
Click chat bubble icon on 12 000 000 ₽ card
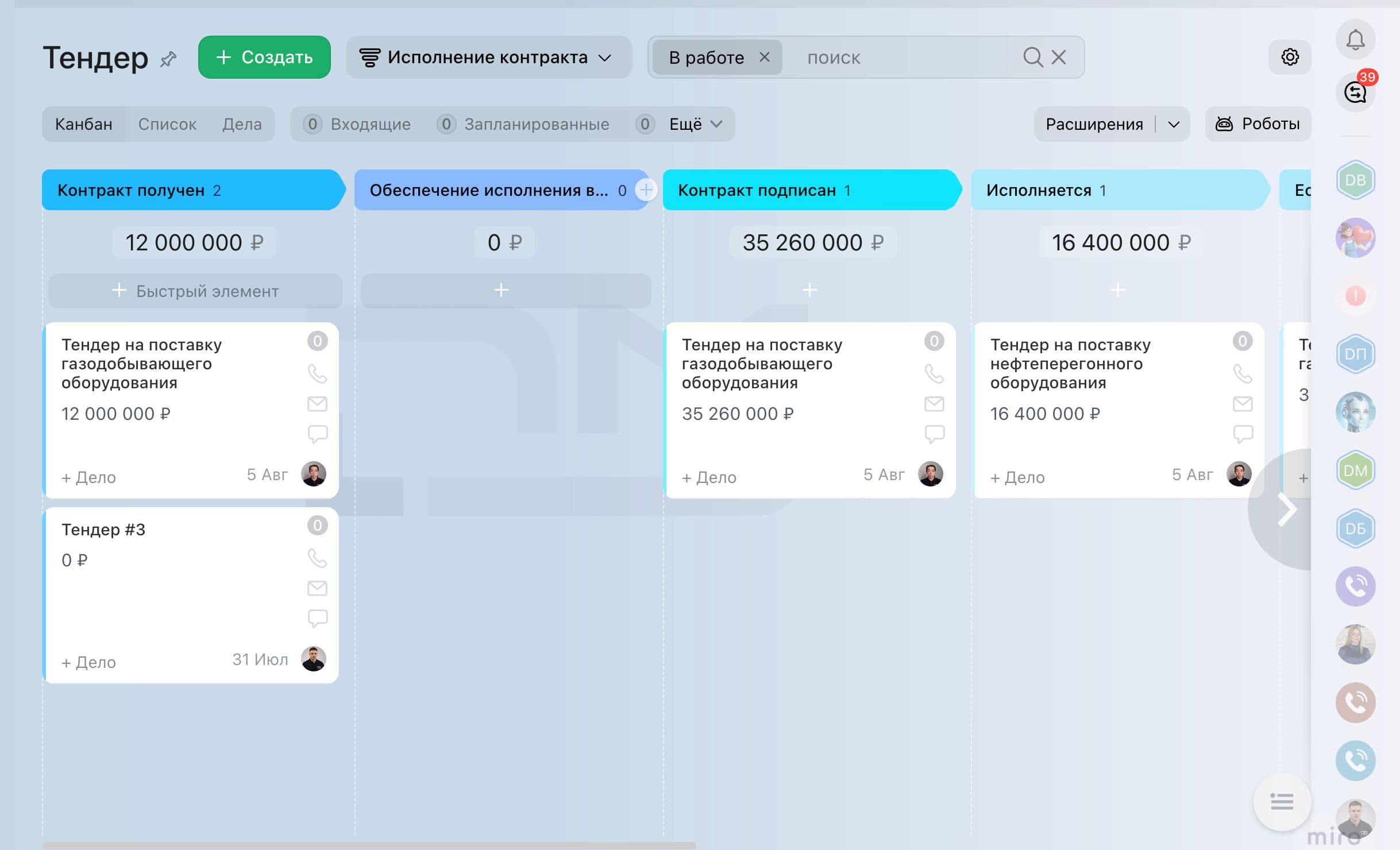click(317, 434)
